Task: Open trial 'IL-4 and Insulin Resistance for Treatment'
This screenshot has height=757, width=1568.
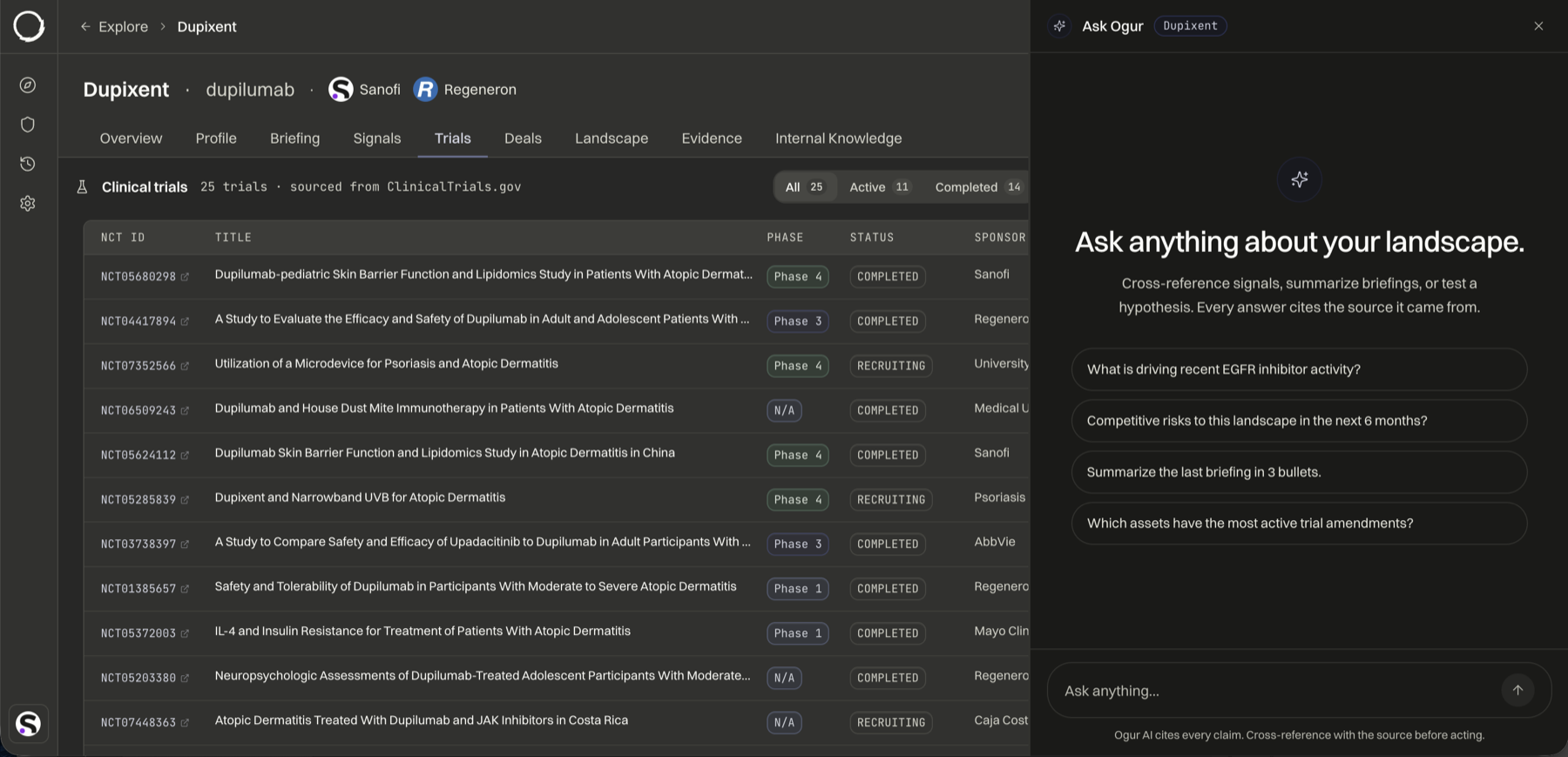Action: point(422,631)
